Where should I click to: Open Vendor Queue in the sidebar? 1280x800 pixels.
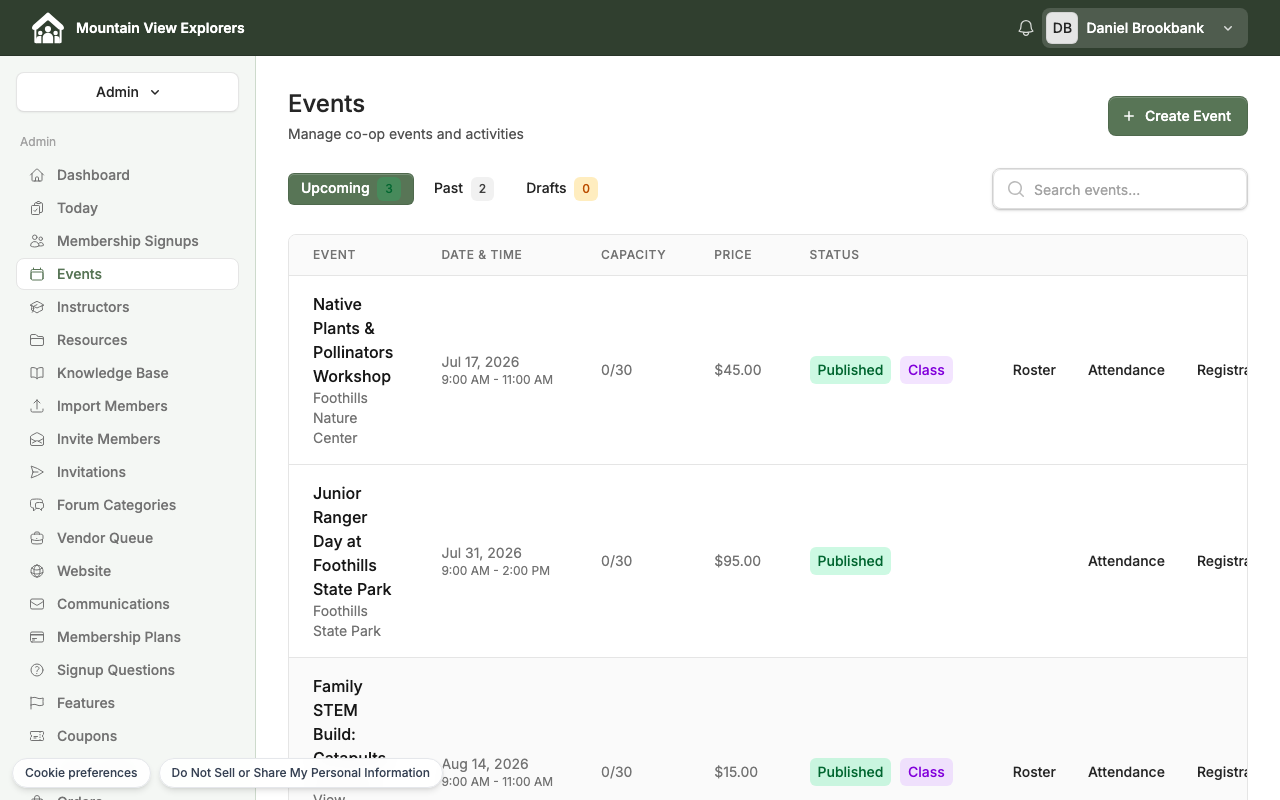pos(127,538)
